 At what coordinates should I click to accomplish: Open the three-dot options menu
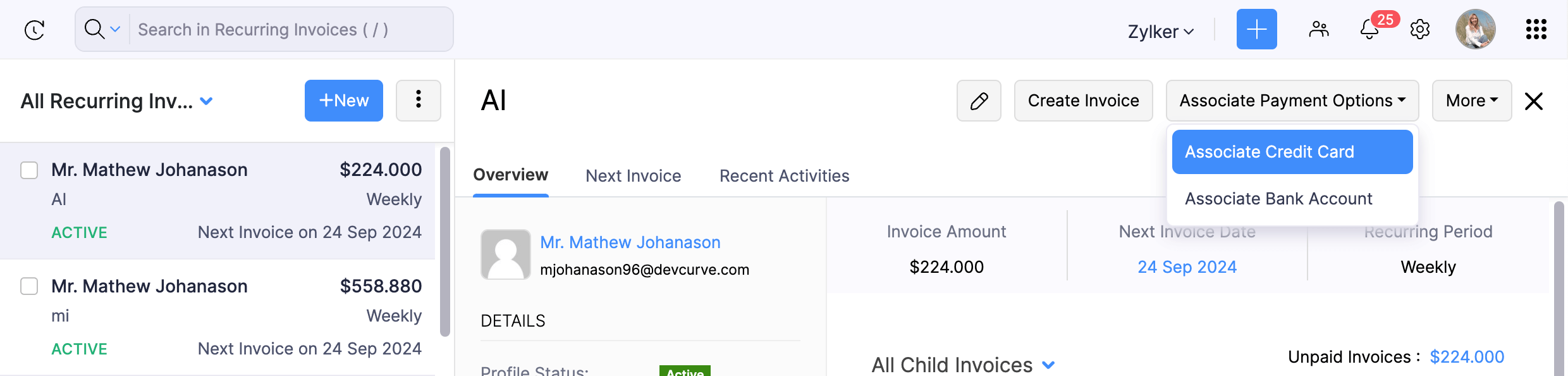[x=419, y=101]
